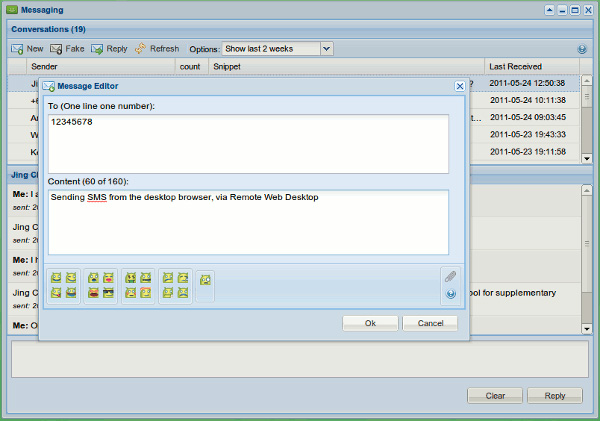Image resolution: width=600 pixels, height=421 pixels.
Task: Click the Reply icon in the toolbar
Action: coord(97,49)
